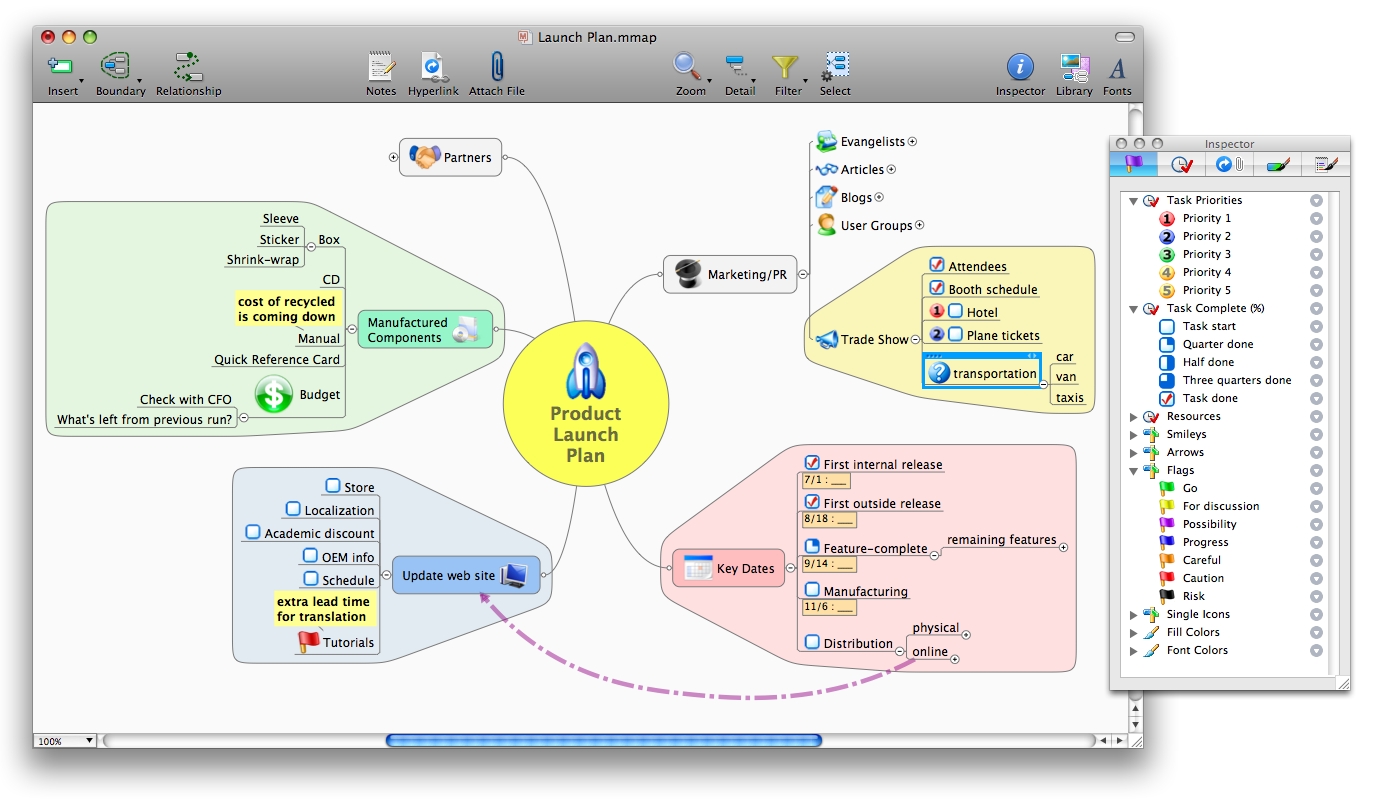Check the Store checkbox
Viewport: 1396px width, 812px height.
331,487
